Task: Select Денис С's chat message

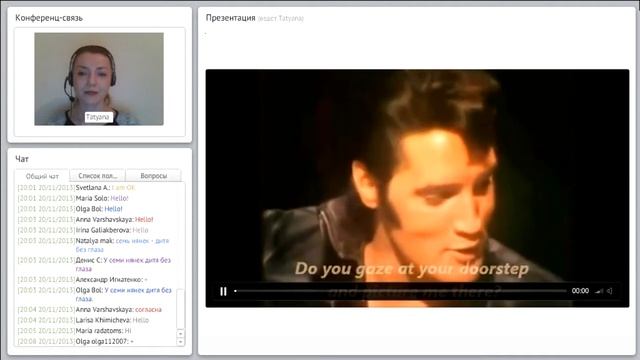Action: click(x=94, y=264)
